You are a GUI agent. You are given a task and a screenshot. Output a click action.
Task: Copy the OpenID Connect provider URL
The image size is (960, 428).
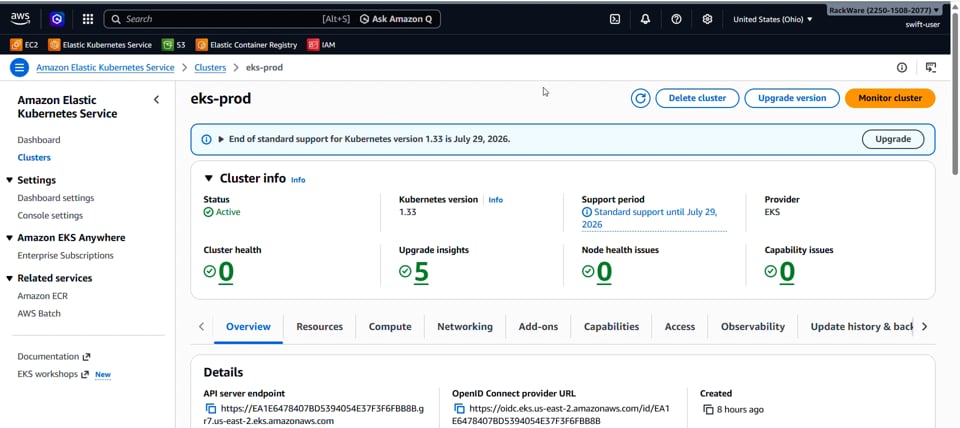click(459, 408)
